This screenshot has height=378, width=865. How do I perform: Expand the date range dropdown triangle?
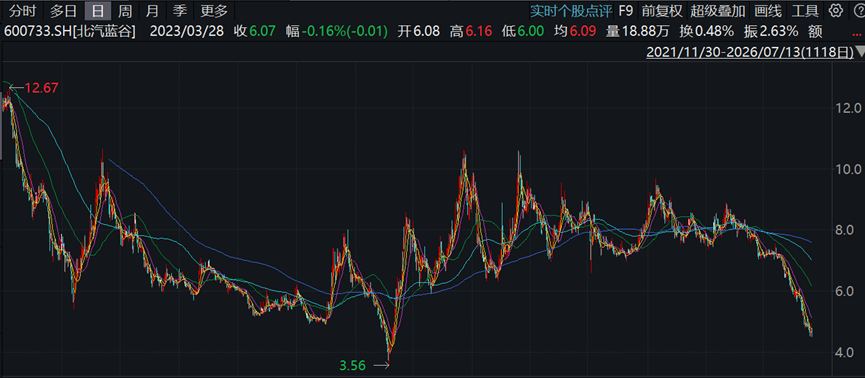pyautogui.click(x=860, y=52)
